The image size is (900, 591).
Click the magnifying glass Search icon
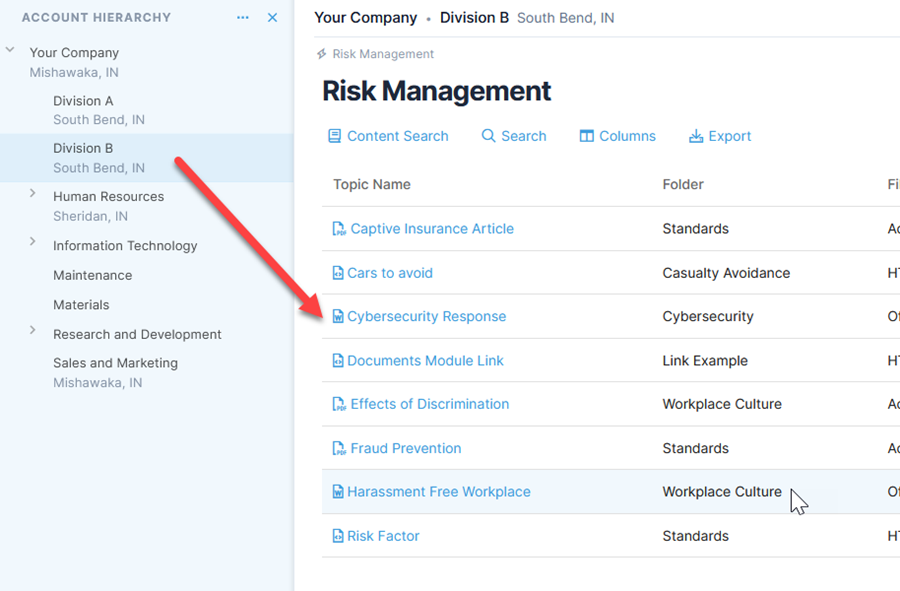pos(487,135)
